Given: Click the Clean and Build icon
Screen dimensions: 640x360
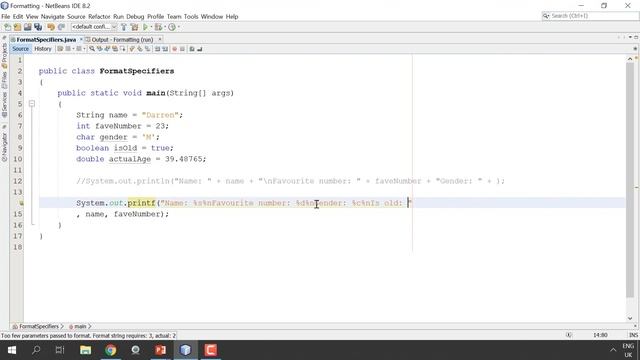Looking at the screenshot, I should coord(134,27).
